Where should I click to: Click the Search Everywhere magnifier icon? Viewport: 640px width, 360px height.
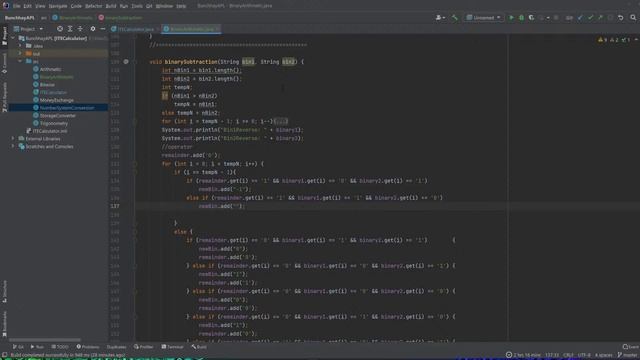tap(633, 18)
